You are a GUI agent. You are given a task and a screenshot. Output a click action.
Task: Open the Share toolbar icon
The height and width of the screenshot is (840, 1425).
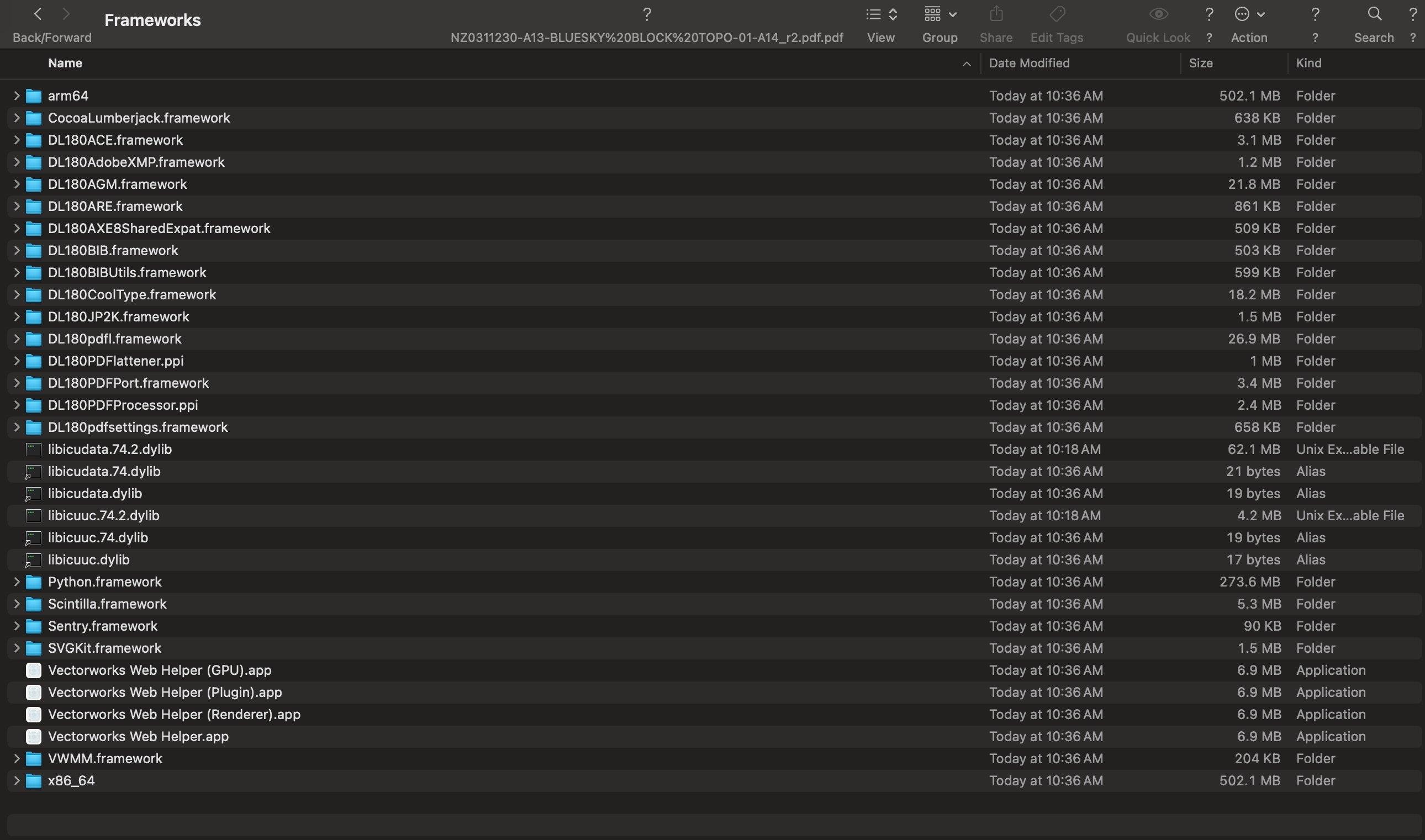996,14
